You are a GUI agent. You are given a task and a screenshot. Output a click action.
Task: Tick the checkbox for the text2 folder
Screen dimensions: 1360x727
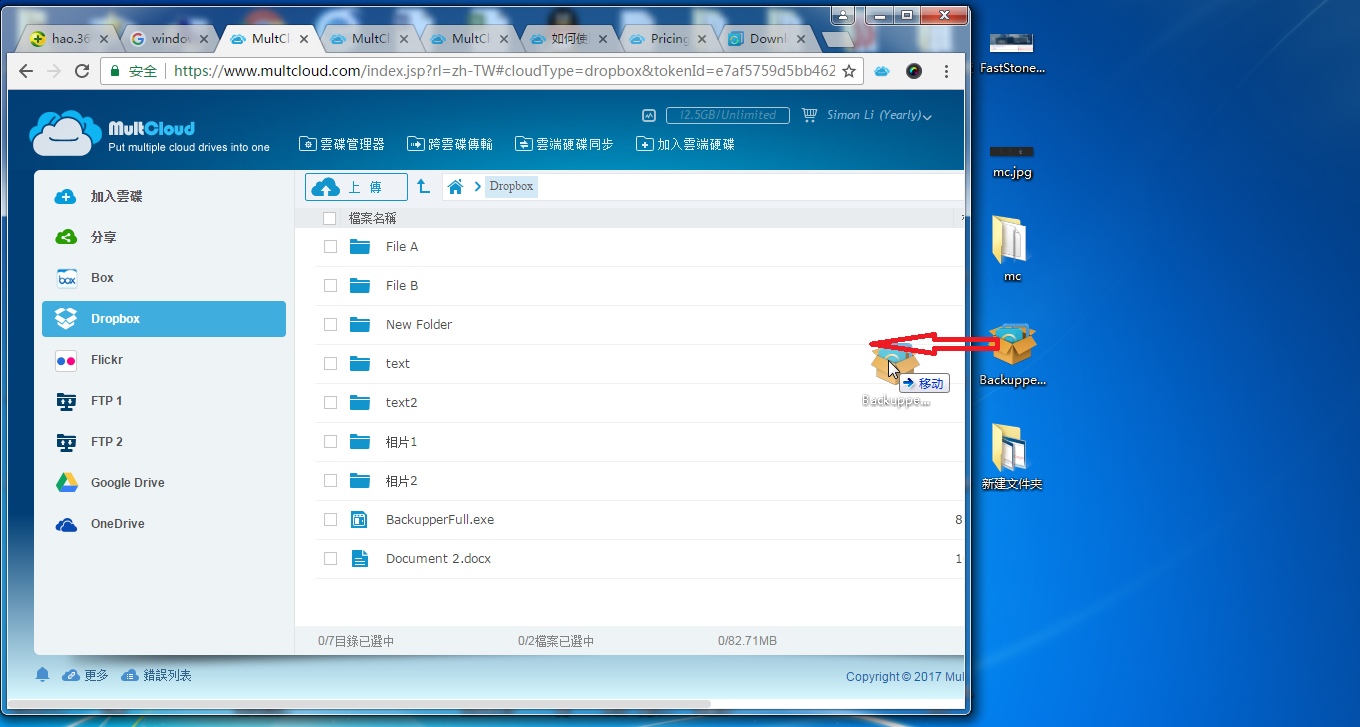tap(330, 403)
